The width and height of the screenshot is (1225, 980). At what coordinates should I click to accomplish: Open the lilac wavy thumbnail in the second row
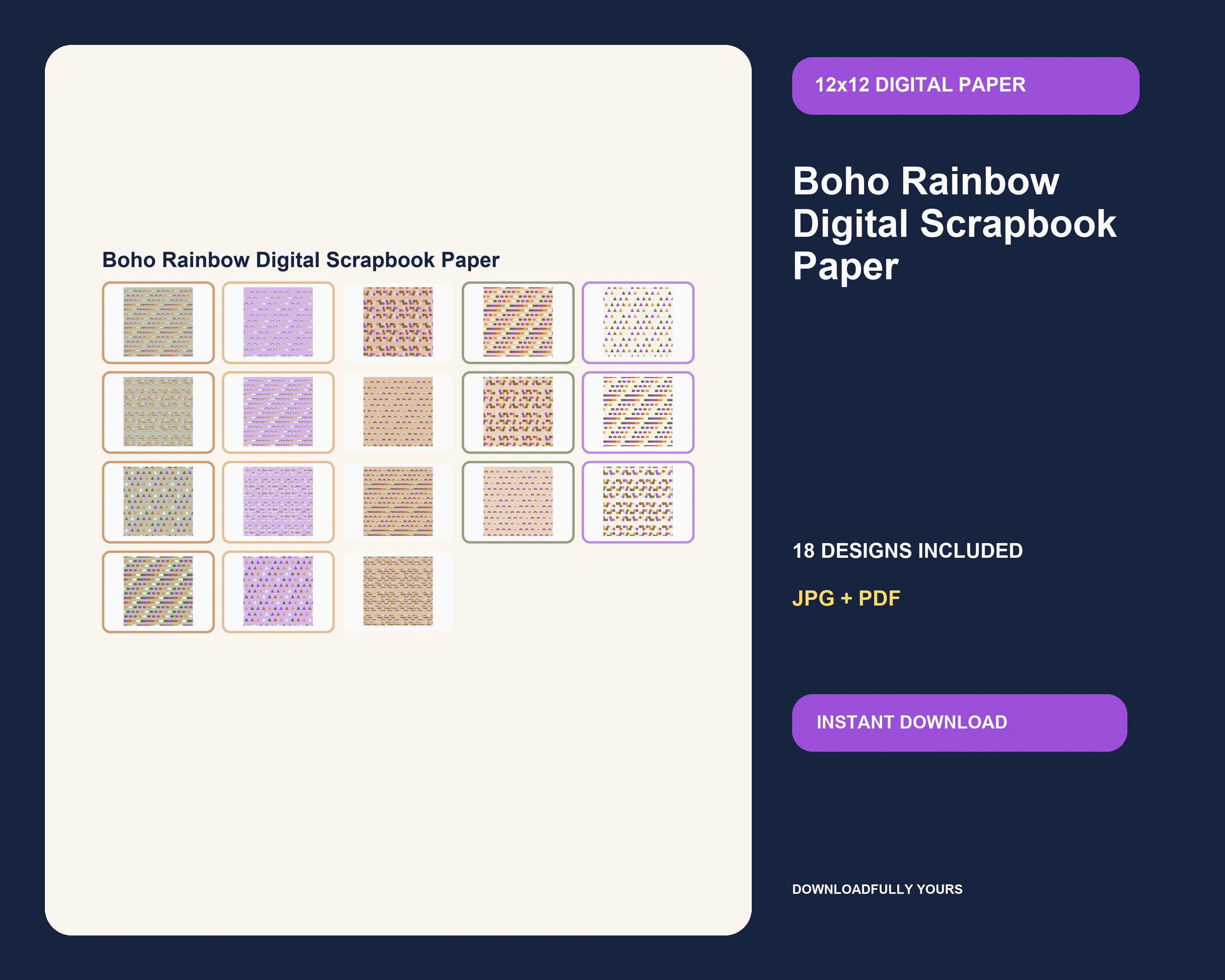click(278, 412)
